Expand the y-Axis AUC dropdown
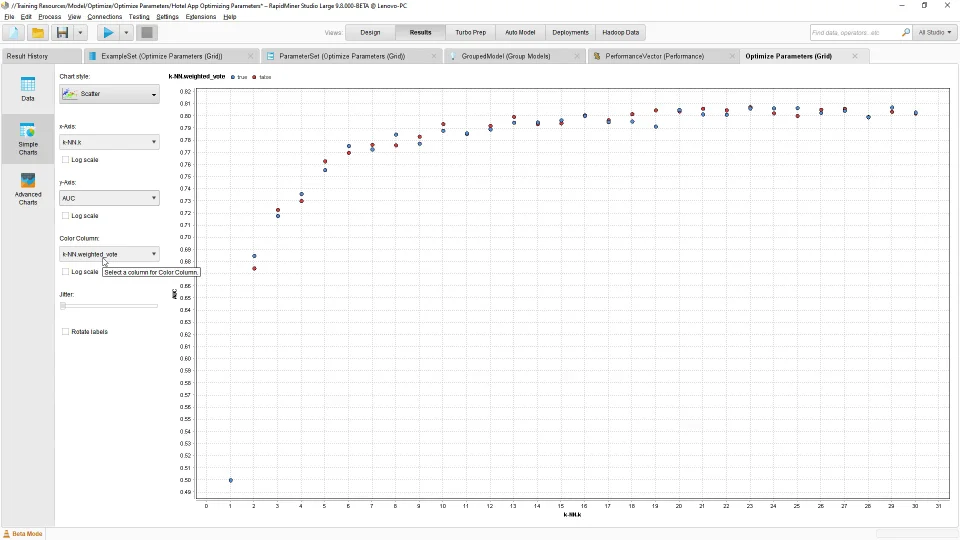The image size is (960, 540). (109, 198)
